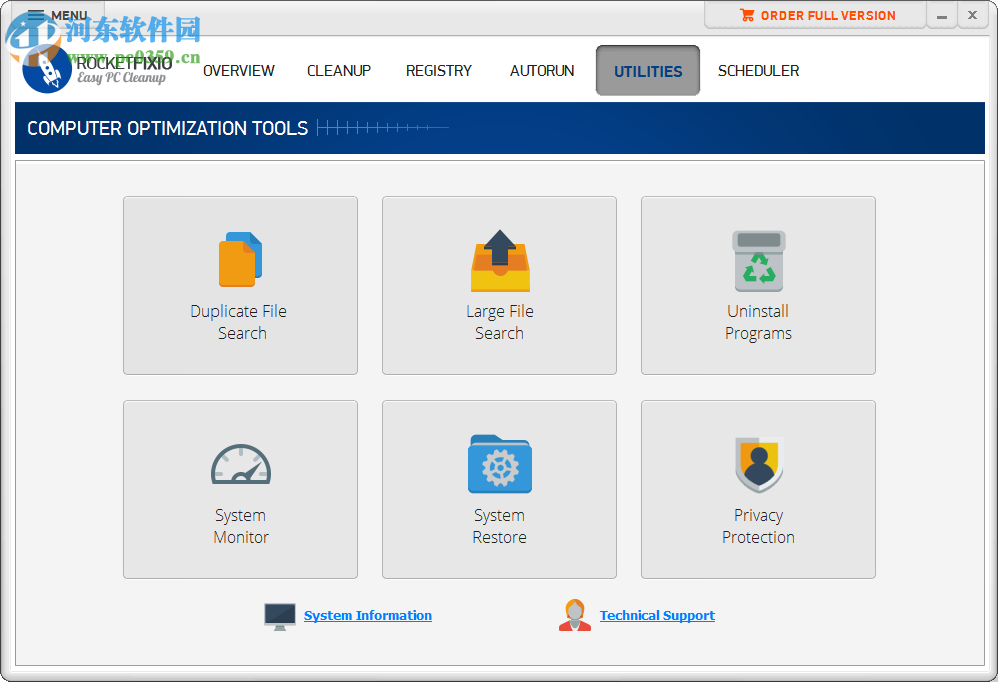Click the System Restore gear folder icon
This screenshot has height=682, width=998.
[x=500, y=464]
